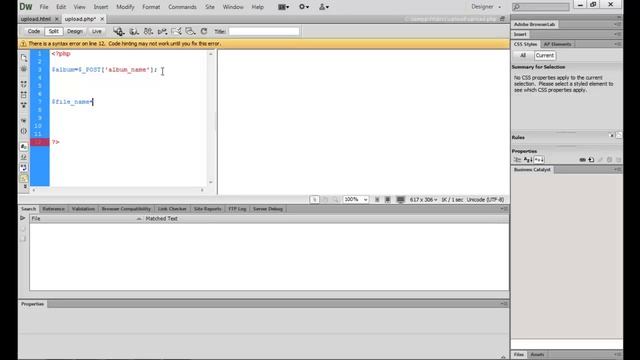Click the Attach Style Sheet link icon

(582, 160)
